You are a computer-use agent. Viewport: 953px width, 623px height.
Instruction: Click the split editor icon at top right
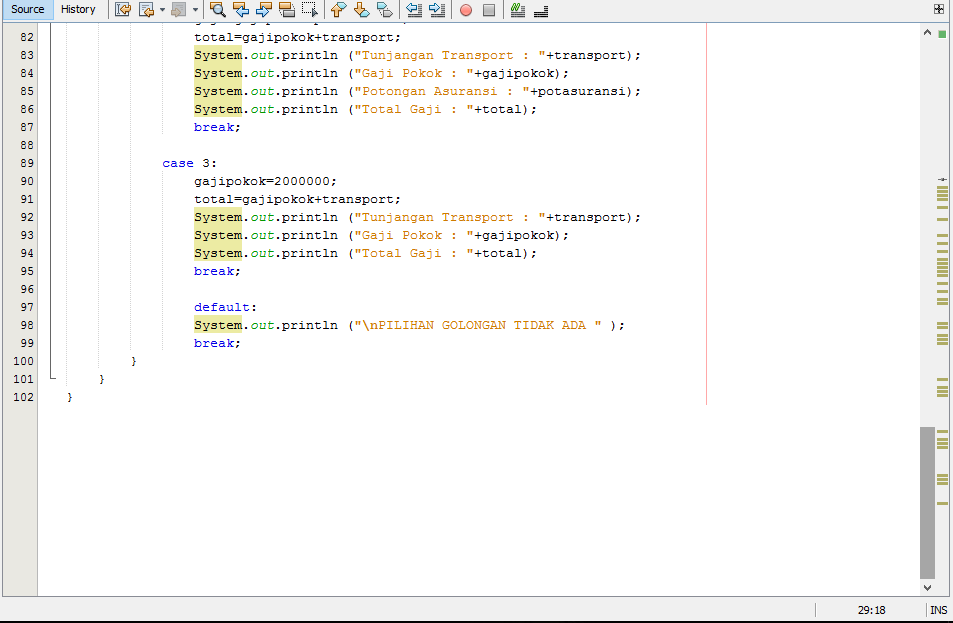(x=939, y=9)
